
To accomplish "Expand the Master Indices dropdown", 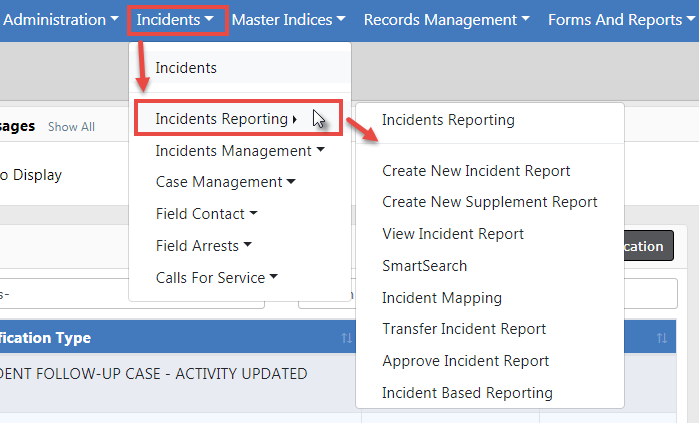I will [x=288, y=19].
